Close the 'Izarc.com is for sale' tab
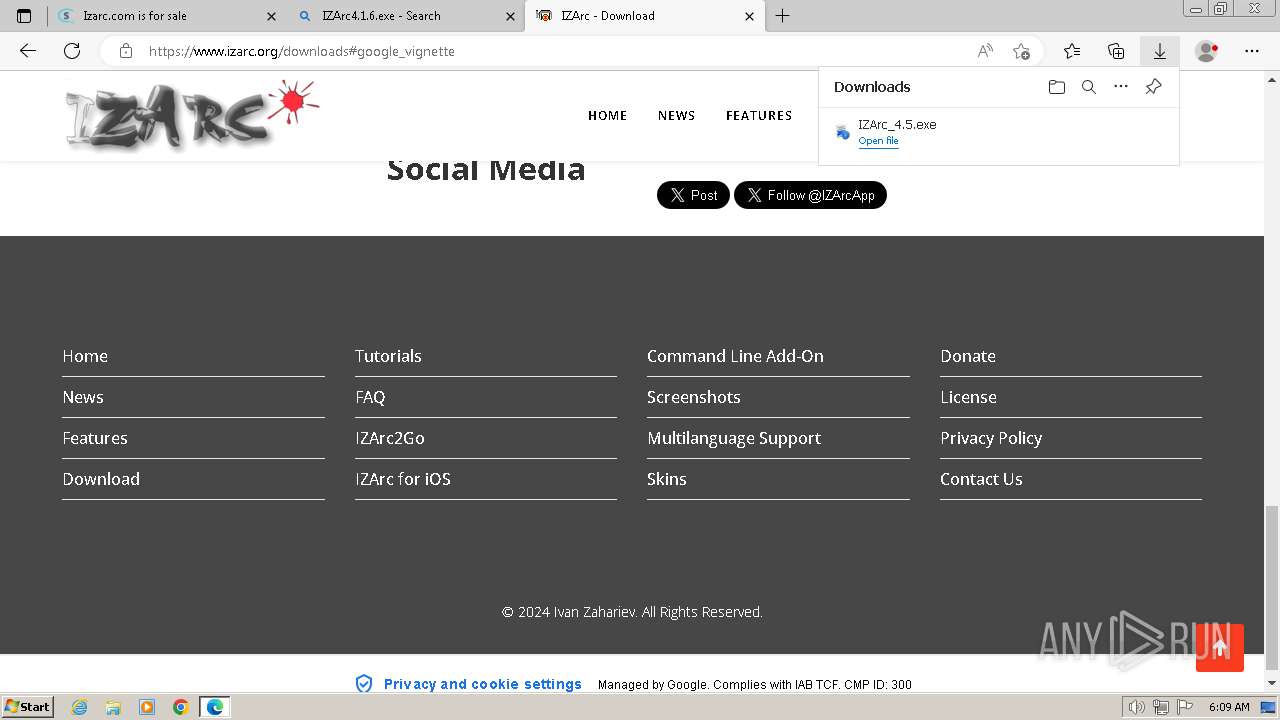1280x720 pixels. pyautogui.click(x=271, y=16)
